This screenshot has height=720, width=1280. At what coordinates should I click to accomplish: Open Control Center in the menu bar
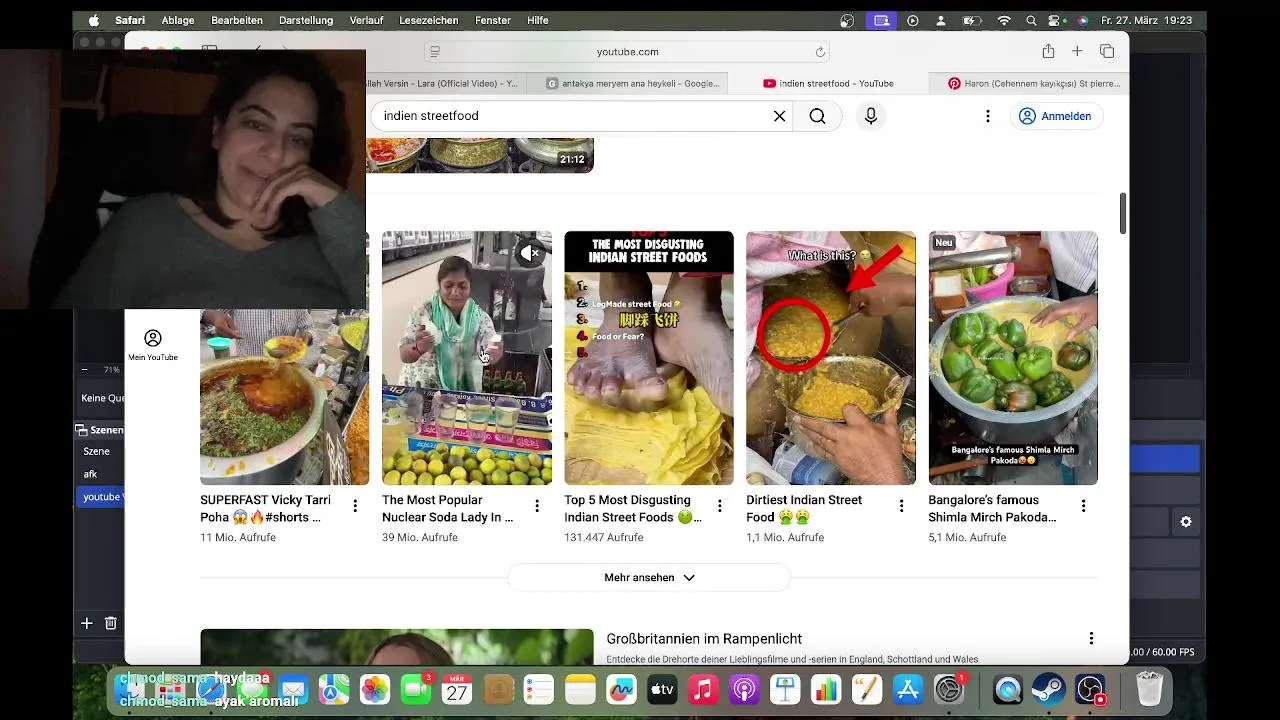[1055, 20]
